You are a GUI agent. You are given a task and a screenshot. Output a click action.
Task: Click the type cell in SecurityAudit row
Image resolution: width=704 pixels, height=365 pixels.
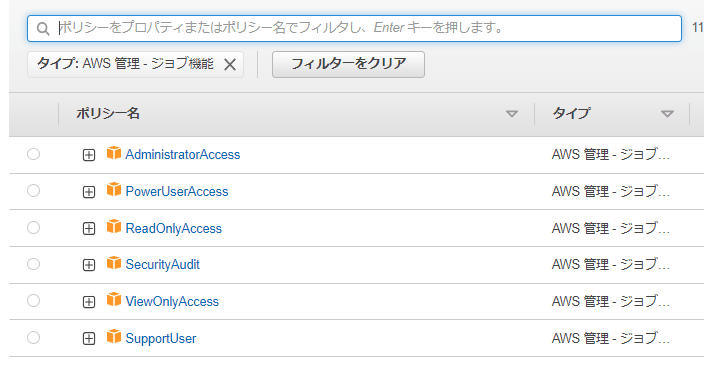(611, 264)
